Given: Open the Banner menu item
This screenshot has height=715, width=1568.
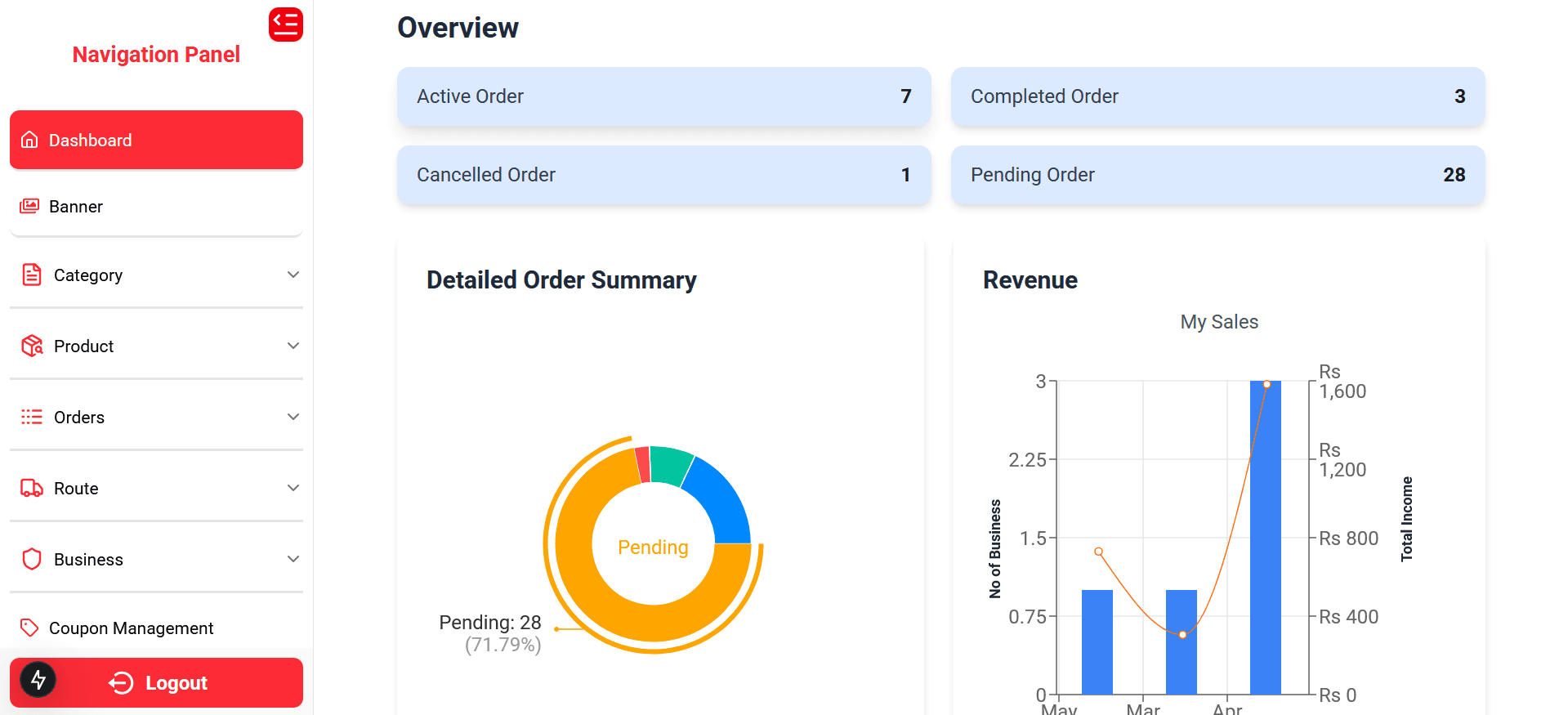Looking at the screenshot, I should (x=75, y=207).
